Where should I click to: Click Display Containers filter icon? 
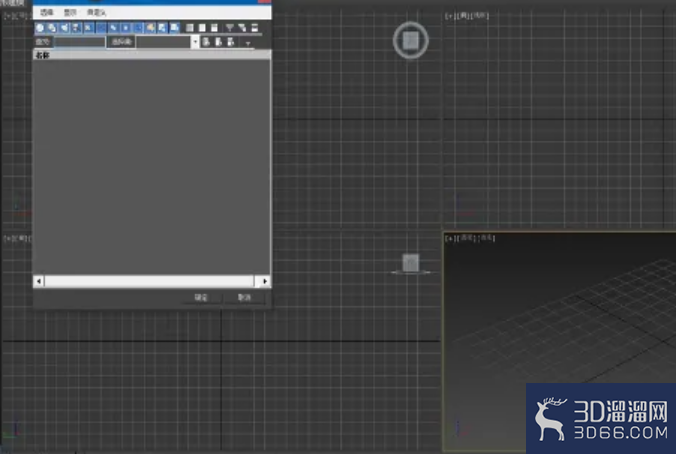pos(150,28)
